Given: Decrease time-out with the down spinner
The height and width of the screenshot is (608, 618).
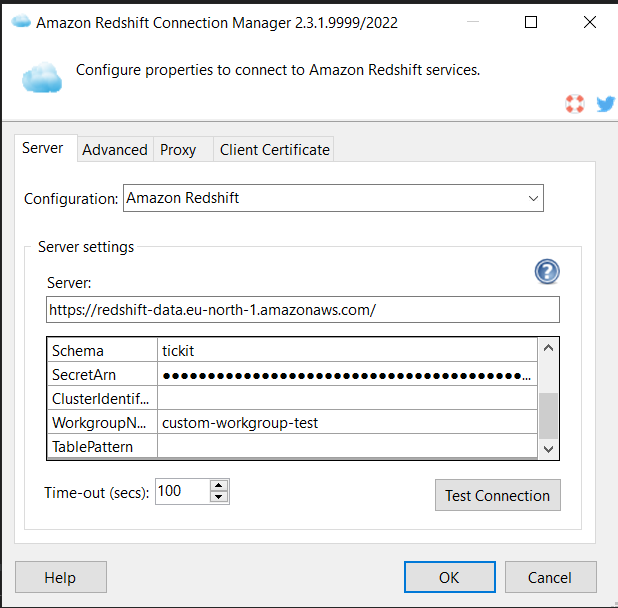Looking at the screenshot, I should pos(219,497).
